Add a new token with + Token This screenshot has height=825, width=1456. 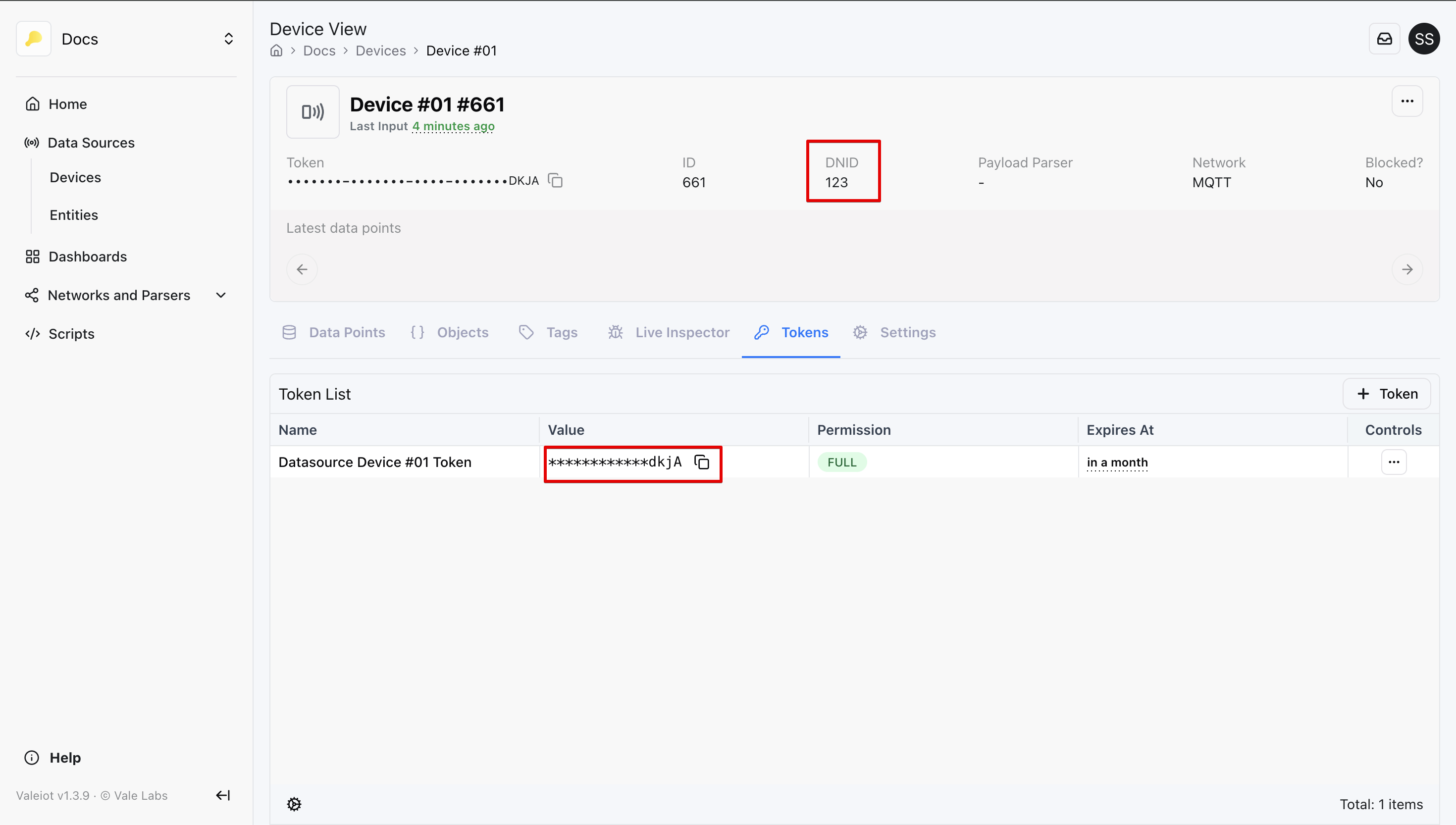click(x=1386, y=394)
